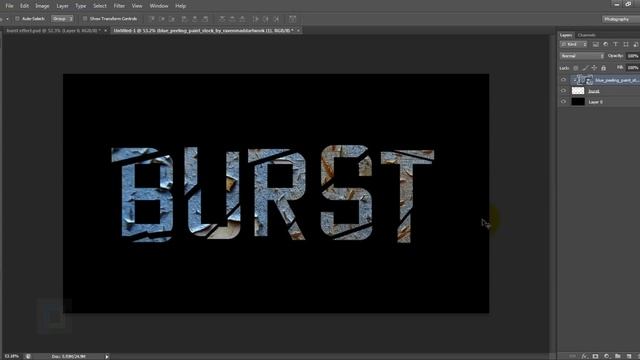
Task: Switch to the burst effect.psd document tab
Action: 53,31
